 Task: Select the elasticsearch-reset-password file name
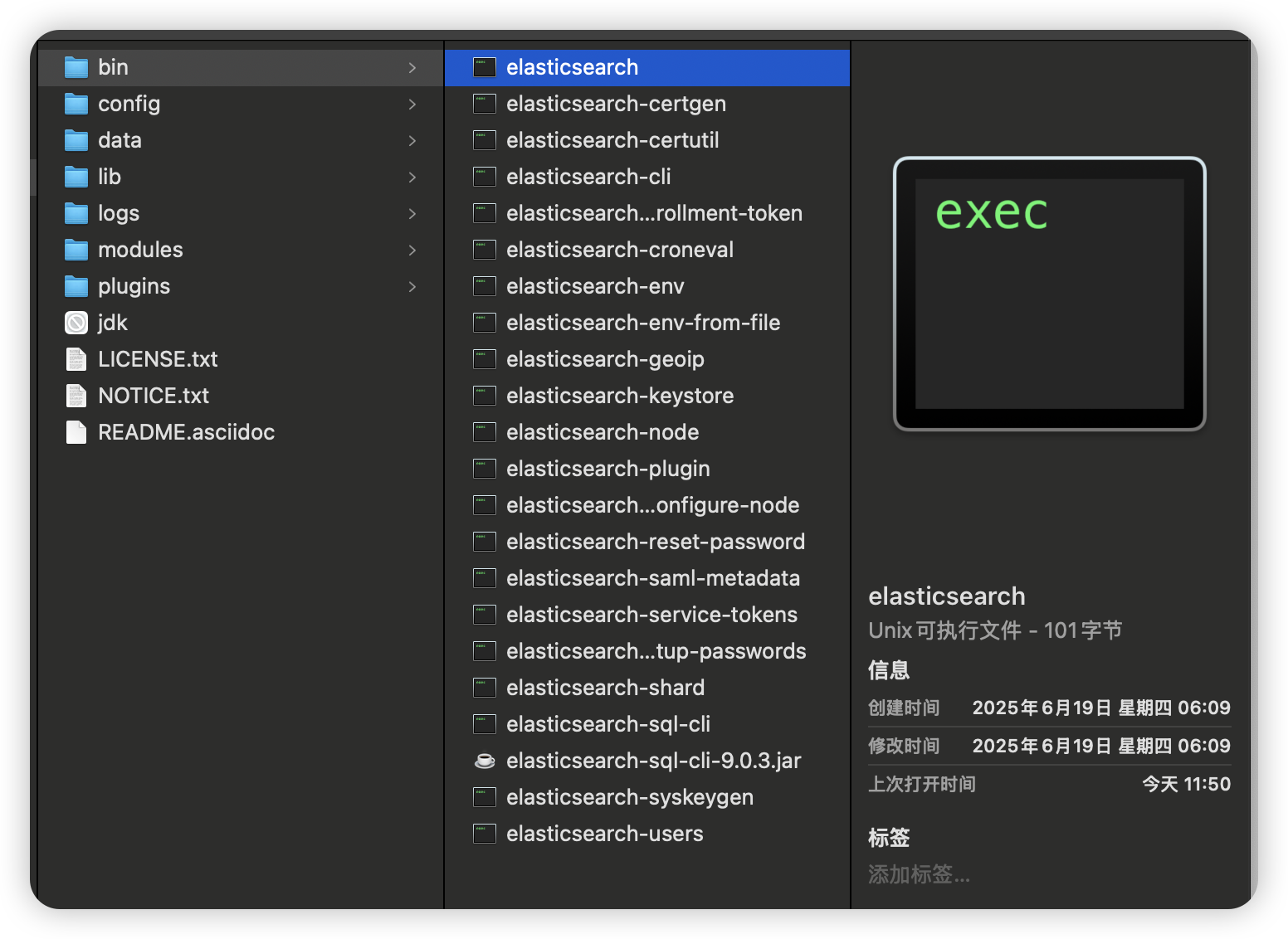(656, 542)
